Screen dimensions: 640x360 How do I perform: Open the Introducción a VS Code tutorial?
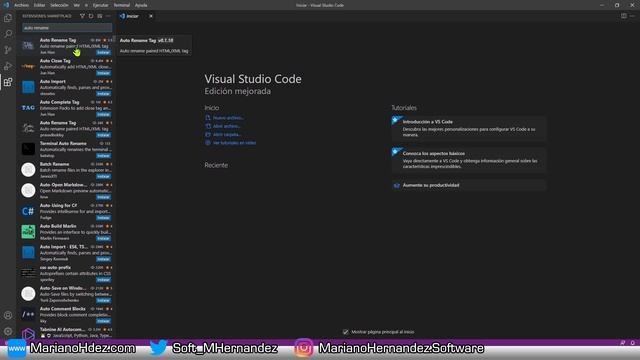coord(469,129)
